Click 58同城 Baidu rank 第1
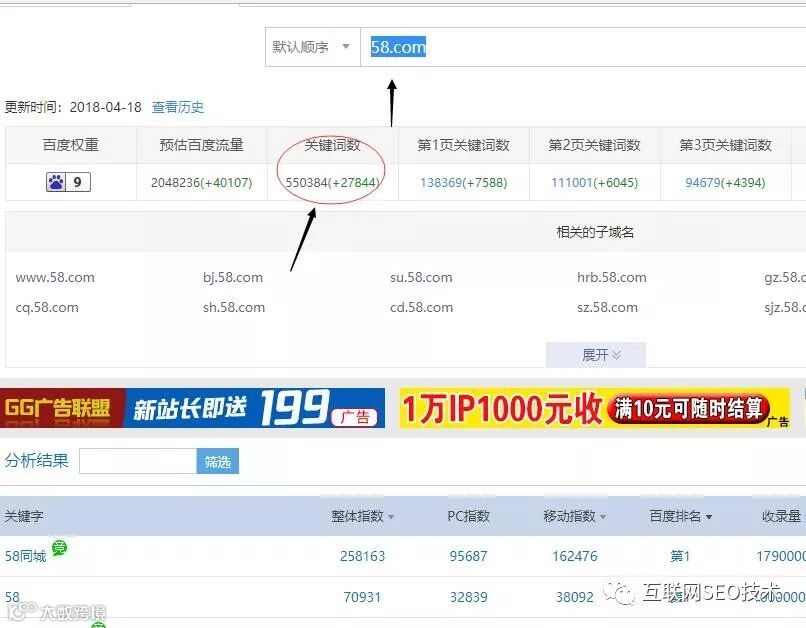The image size is (806, 628). [x=680, y=556]
